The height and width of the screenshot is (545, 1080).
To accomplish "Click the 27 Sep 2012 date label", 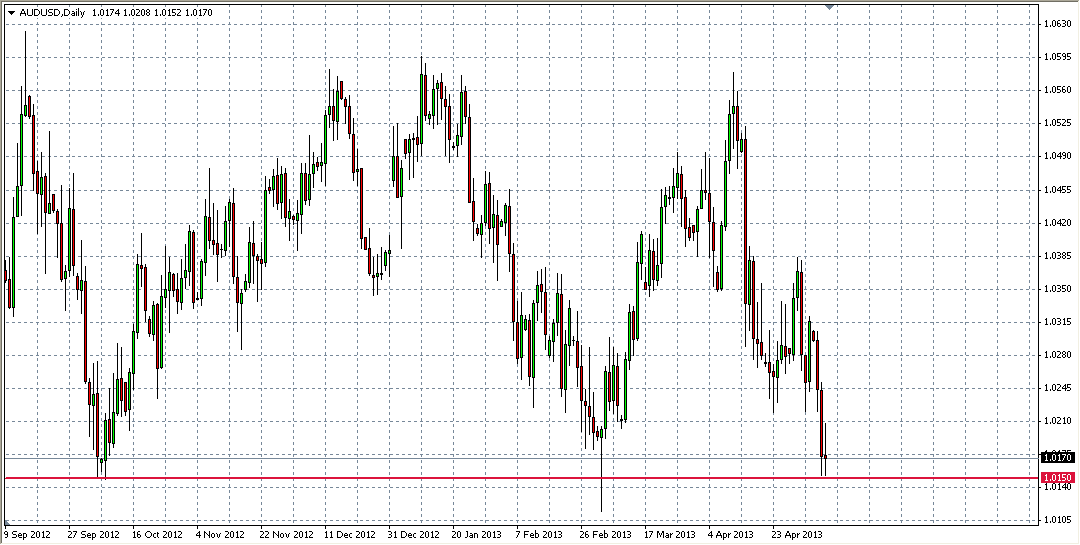I will pyautogui.click(x=93, y=534).
